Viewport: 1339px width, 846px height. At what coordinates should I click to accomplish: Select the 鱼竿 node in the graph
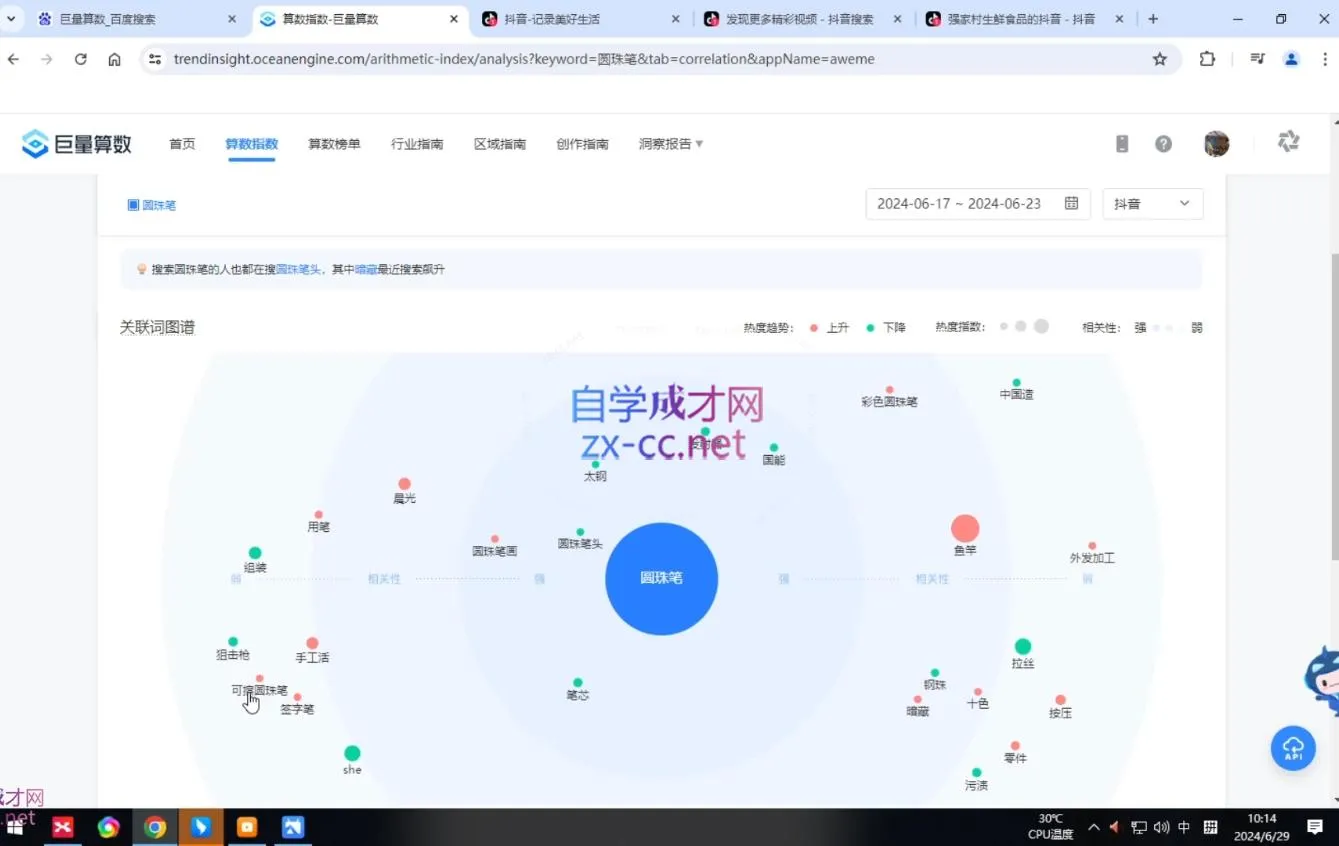(x=964, y=528)
